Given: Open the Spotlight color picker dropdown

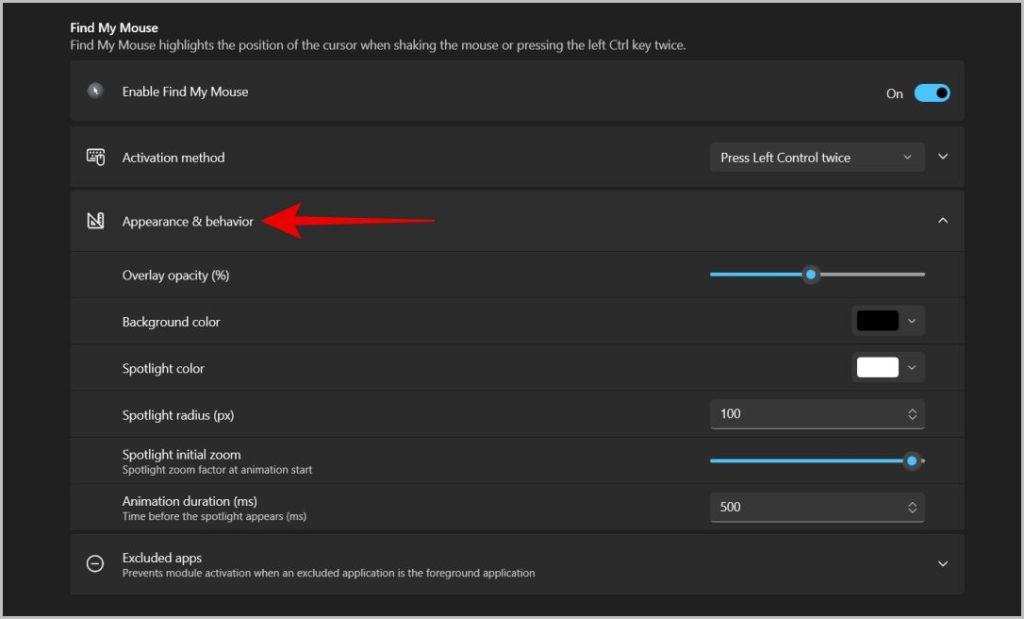Looking at the screenshot, I should (x=912, y=368).
